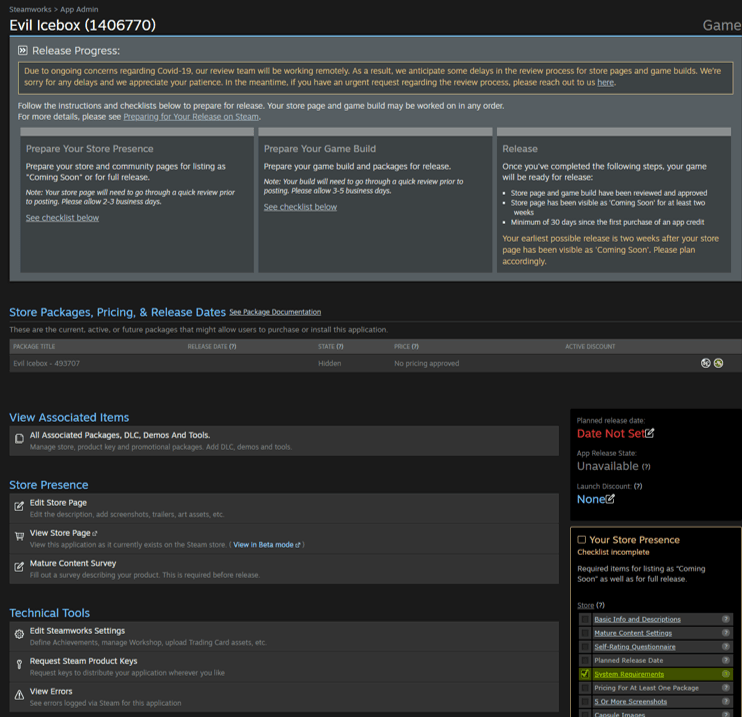Screen dimensions: 742x717
Task: Click the Edit Steamworks Settings gear icon
Action: (19, 634)
